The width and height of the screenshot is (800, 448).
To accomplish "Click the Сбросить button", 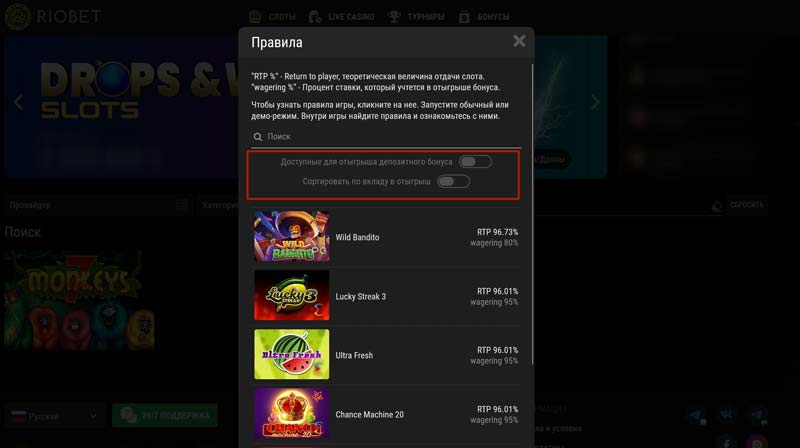I will (747, 205).
